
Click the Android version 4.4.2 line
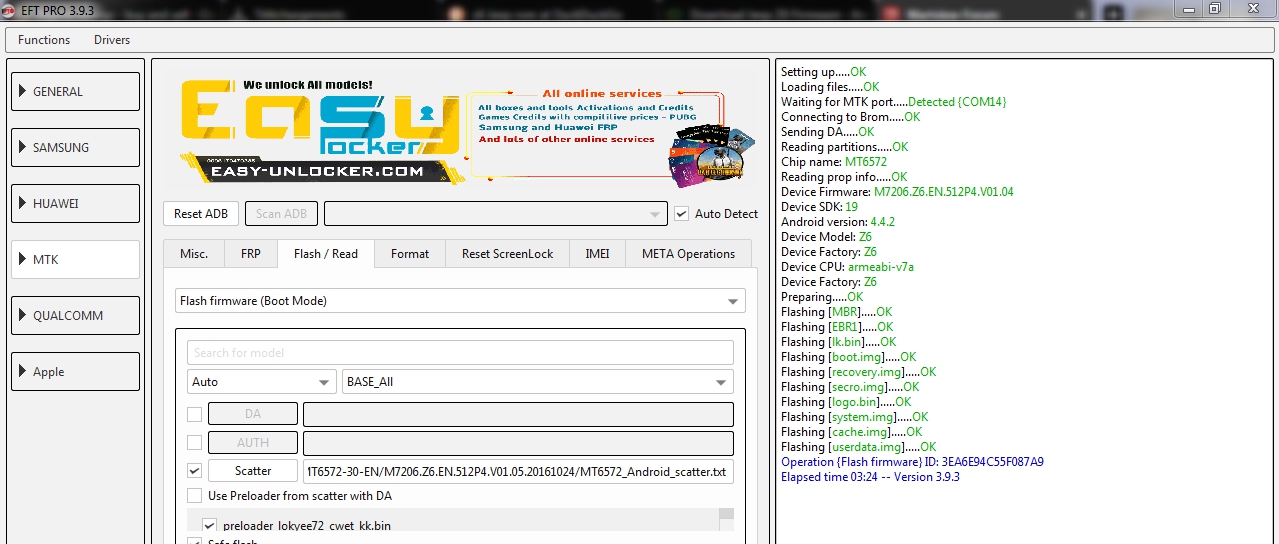(x=838, y=222)
